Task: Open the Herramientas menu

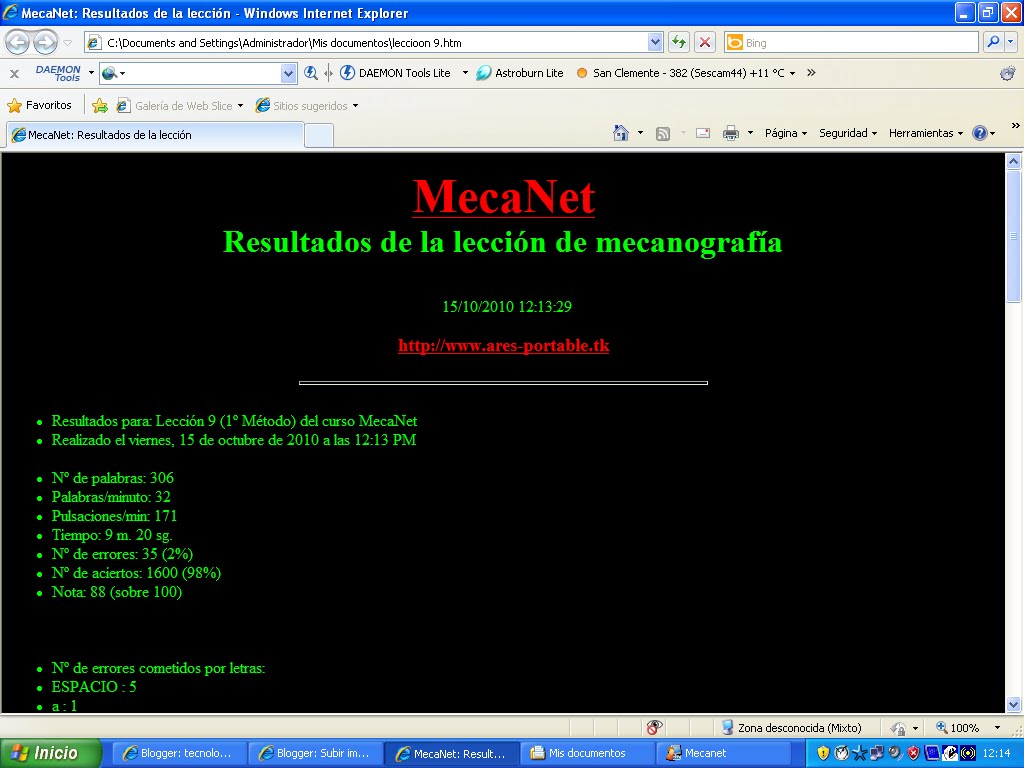Action: point(925,133)
